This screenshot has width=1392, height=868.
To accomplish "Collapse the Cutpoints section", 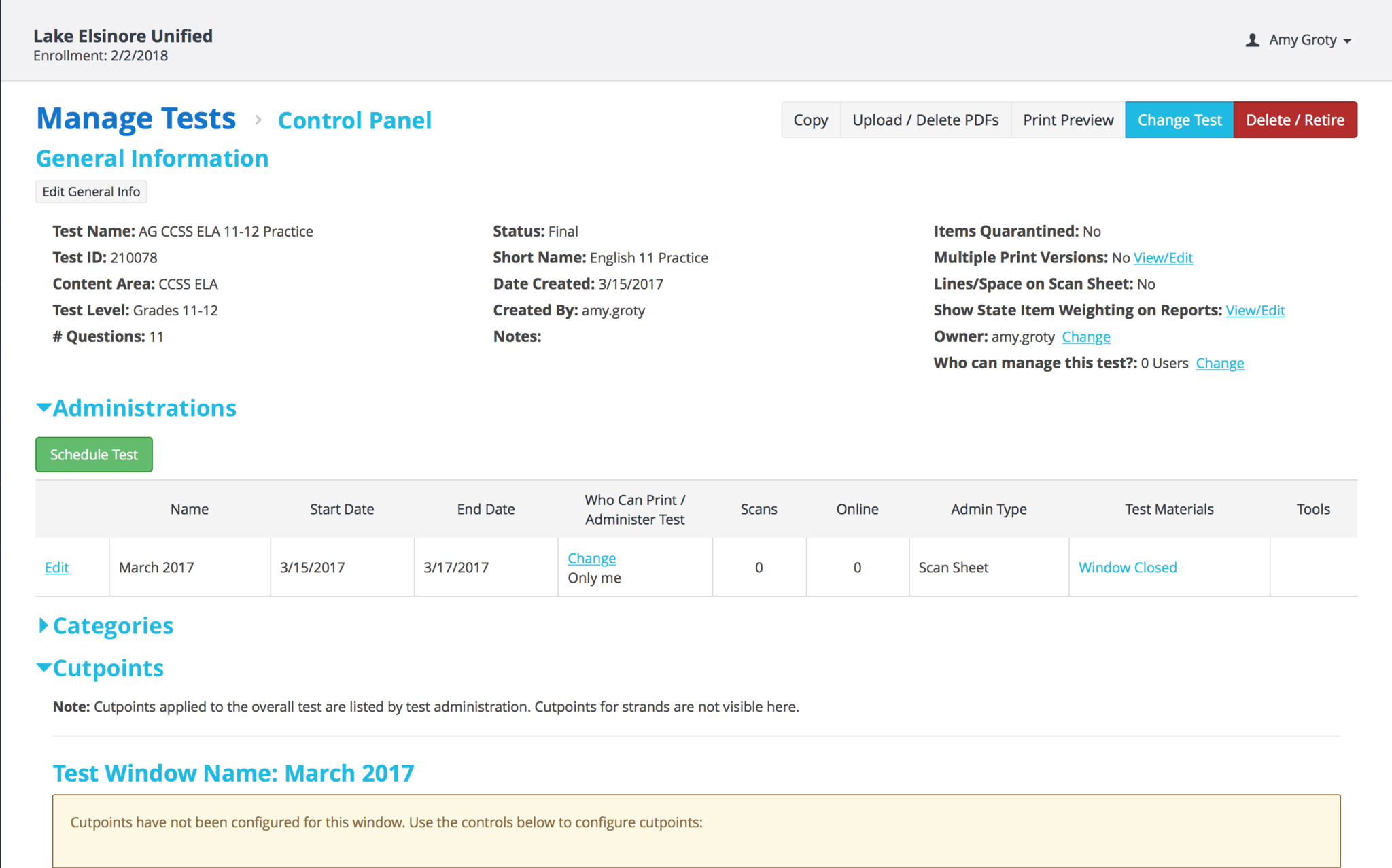I will [43, 667].
